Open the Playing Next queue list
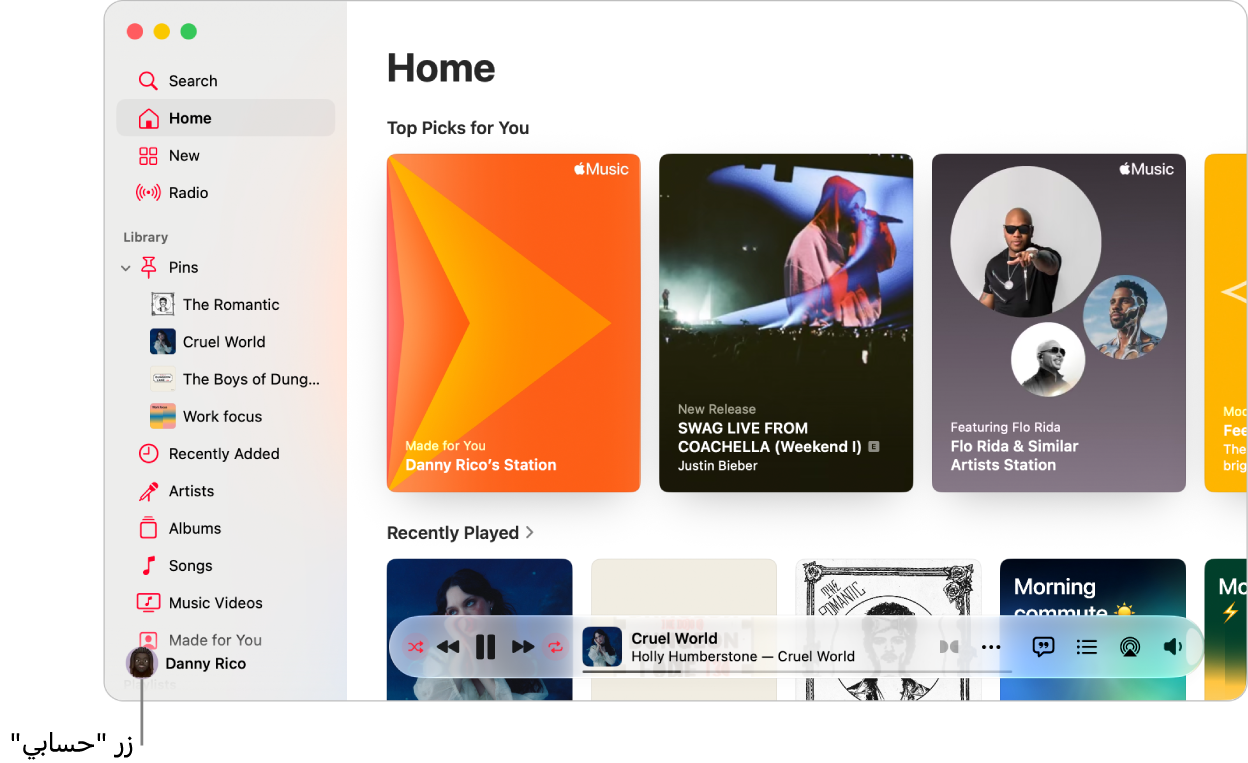This screenshot has height=763, width=1248. [x=1087, y=647]
